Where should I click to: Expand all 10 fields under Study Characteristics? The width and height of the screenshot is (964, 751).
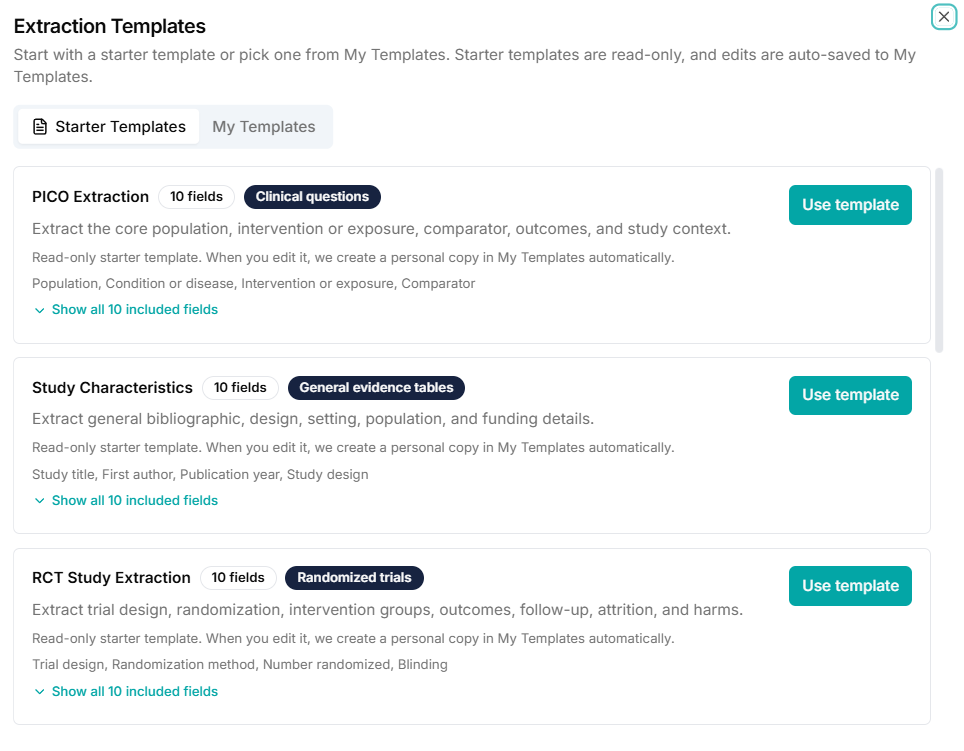coord(135,500)
